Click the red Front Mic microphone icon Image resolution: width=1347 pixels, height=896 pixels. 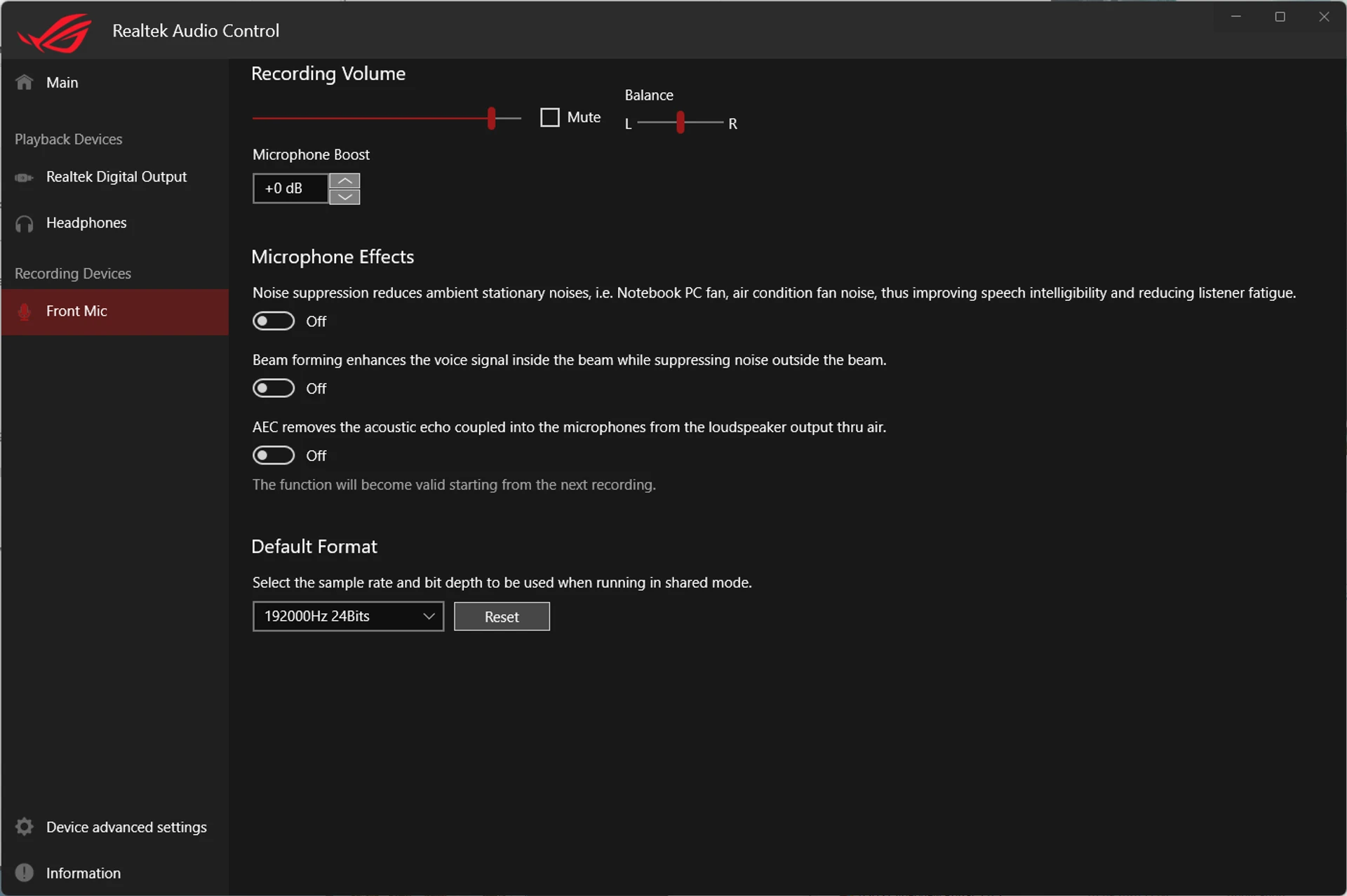point(25,312)
